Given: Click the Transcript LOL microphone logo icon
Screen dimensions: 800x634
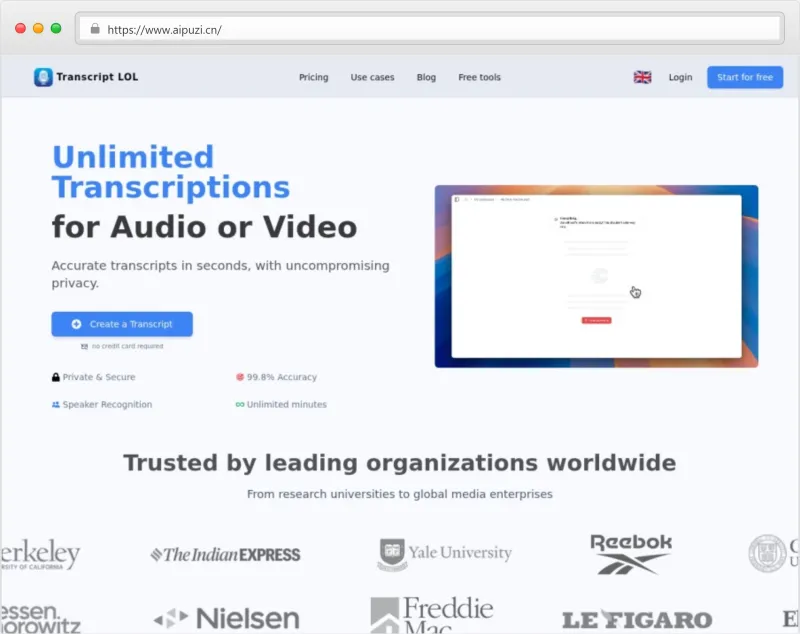Looking at the screenshot, I should click(43, 77).
